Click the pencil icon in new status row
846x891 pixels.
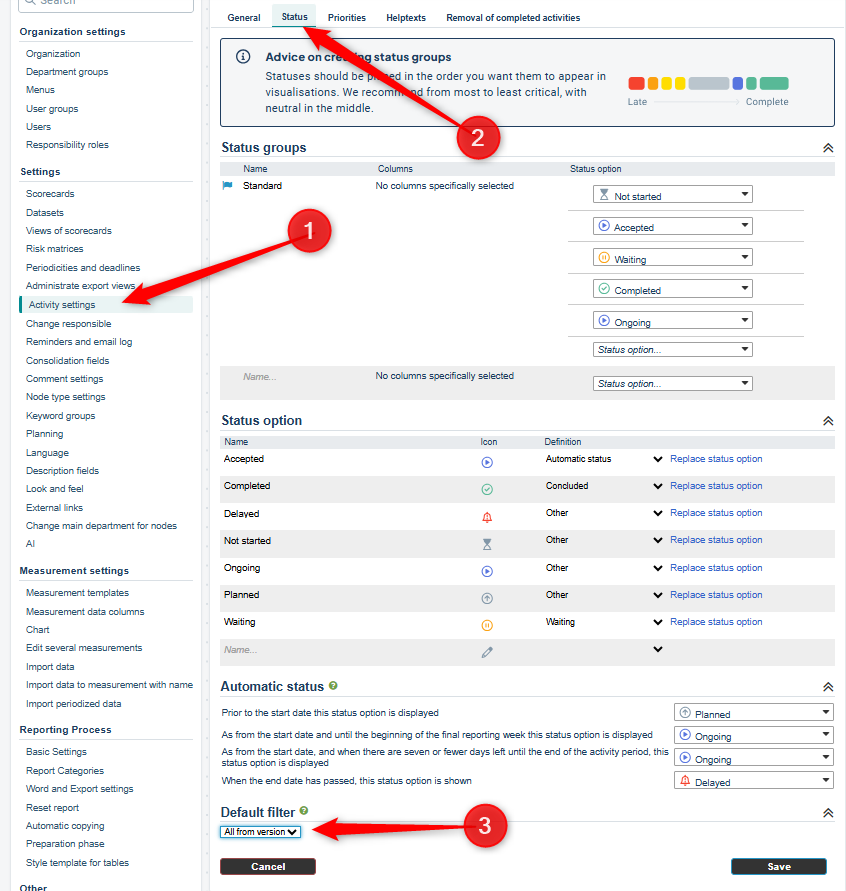[x=487, y=652]
